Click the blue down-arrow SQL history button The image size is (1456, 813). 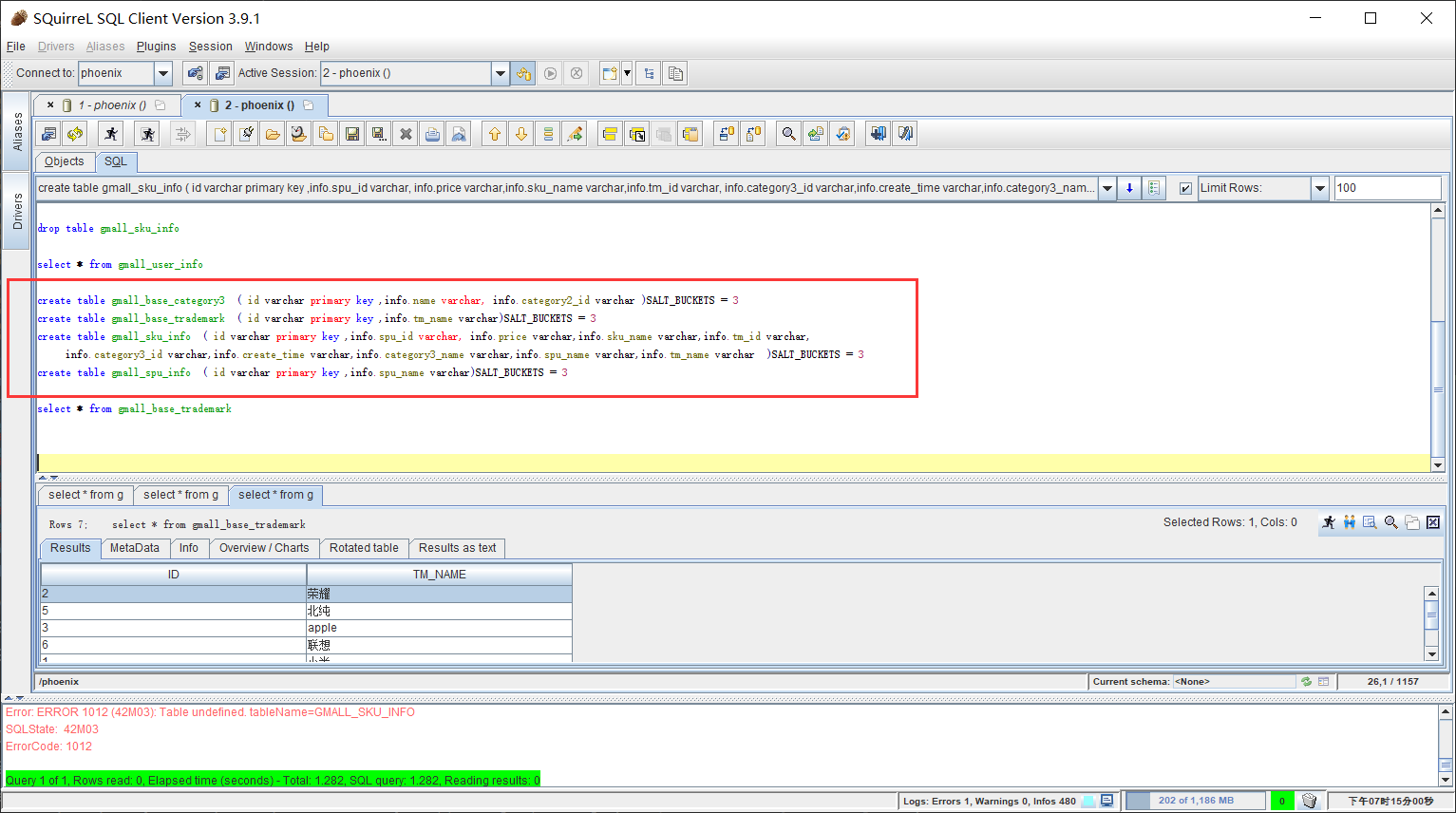[x=1129, y=188]
